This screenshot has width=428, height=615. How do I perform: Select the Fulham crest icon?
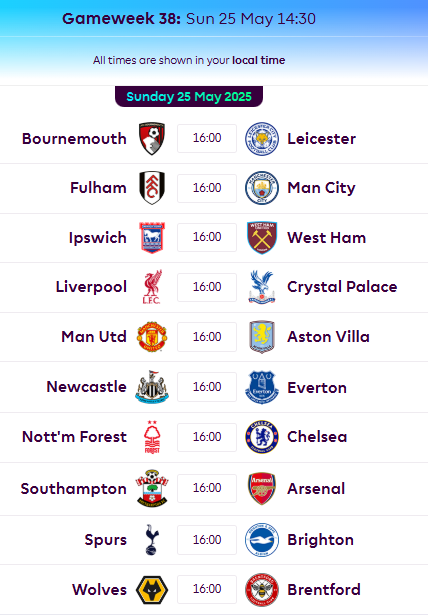pos(152,188)
